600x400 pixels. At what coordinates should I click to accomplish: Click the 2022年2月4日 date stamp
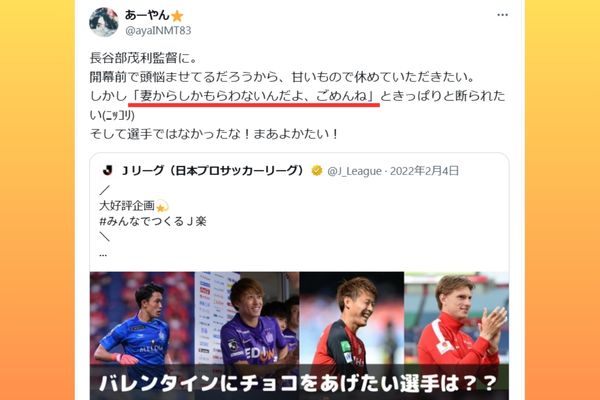(424, 171)
